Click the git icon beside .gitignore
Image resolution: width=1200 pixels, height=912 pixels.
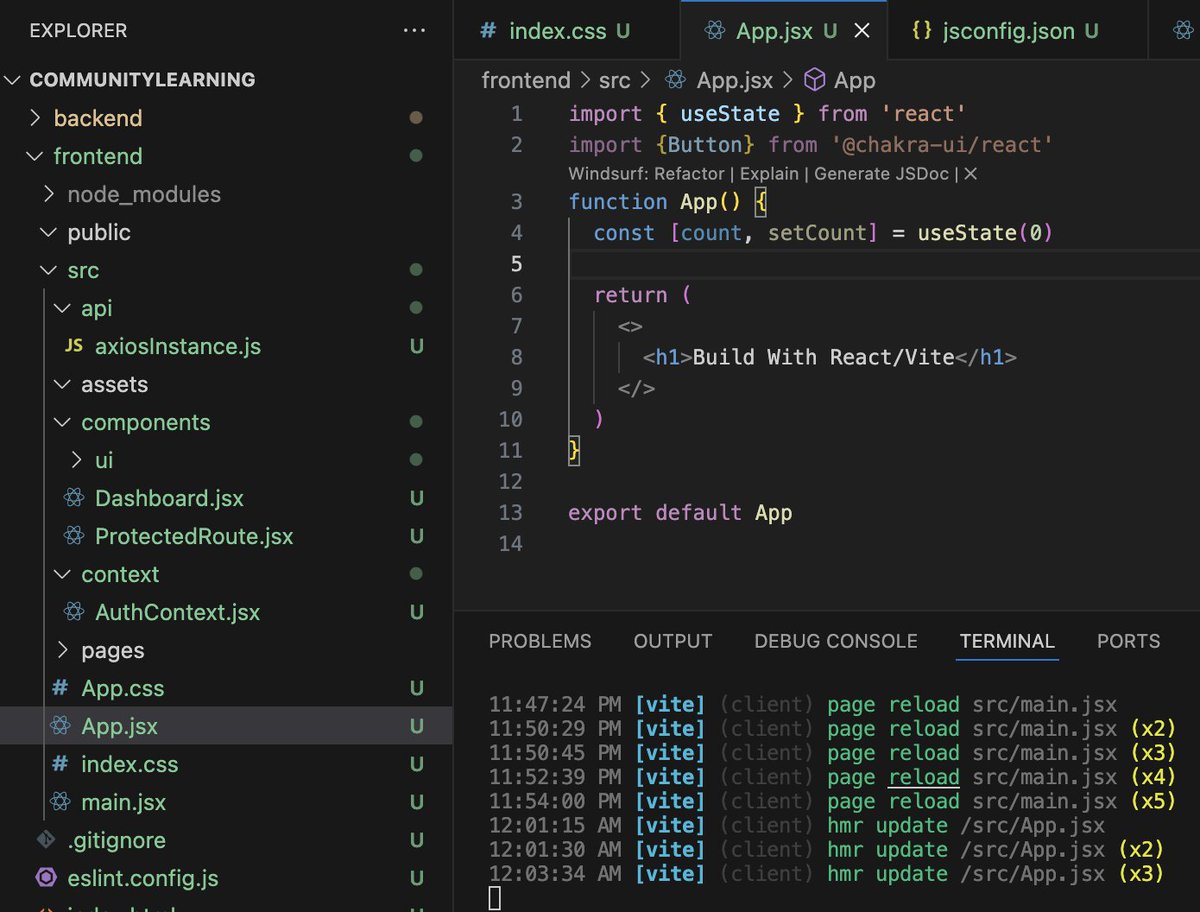(x=45, y=840)
